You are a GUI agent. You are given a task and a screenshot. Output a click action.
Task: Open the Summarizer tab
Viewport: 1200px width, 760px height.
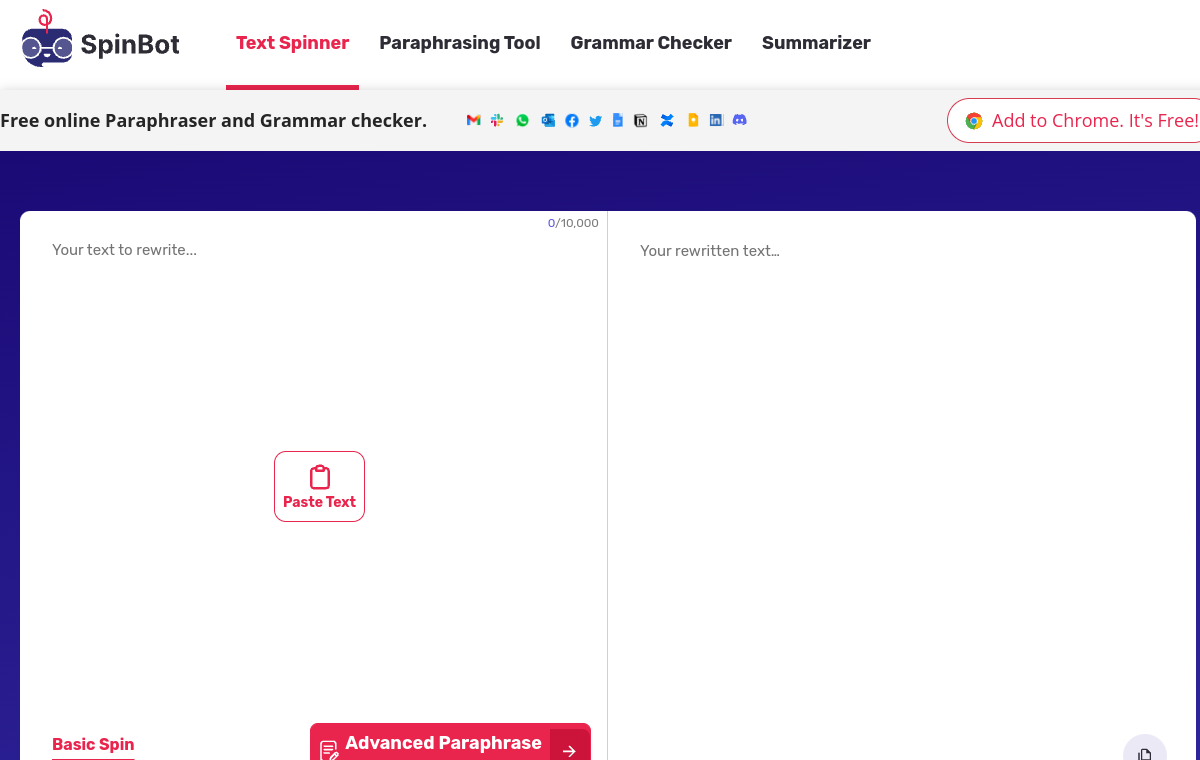click(816, 43)
